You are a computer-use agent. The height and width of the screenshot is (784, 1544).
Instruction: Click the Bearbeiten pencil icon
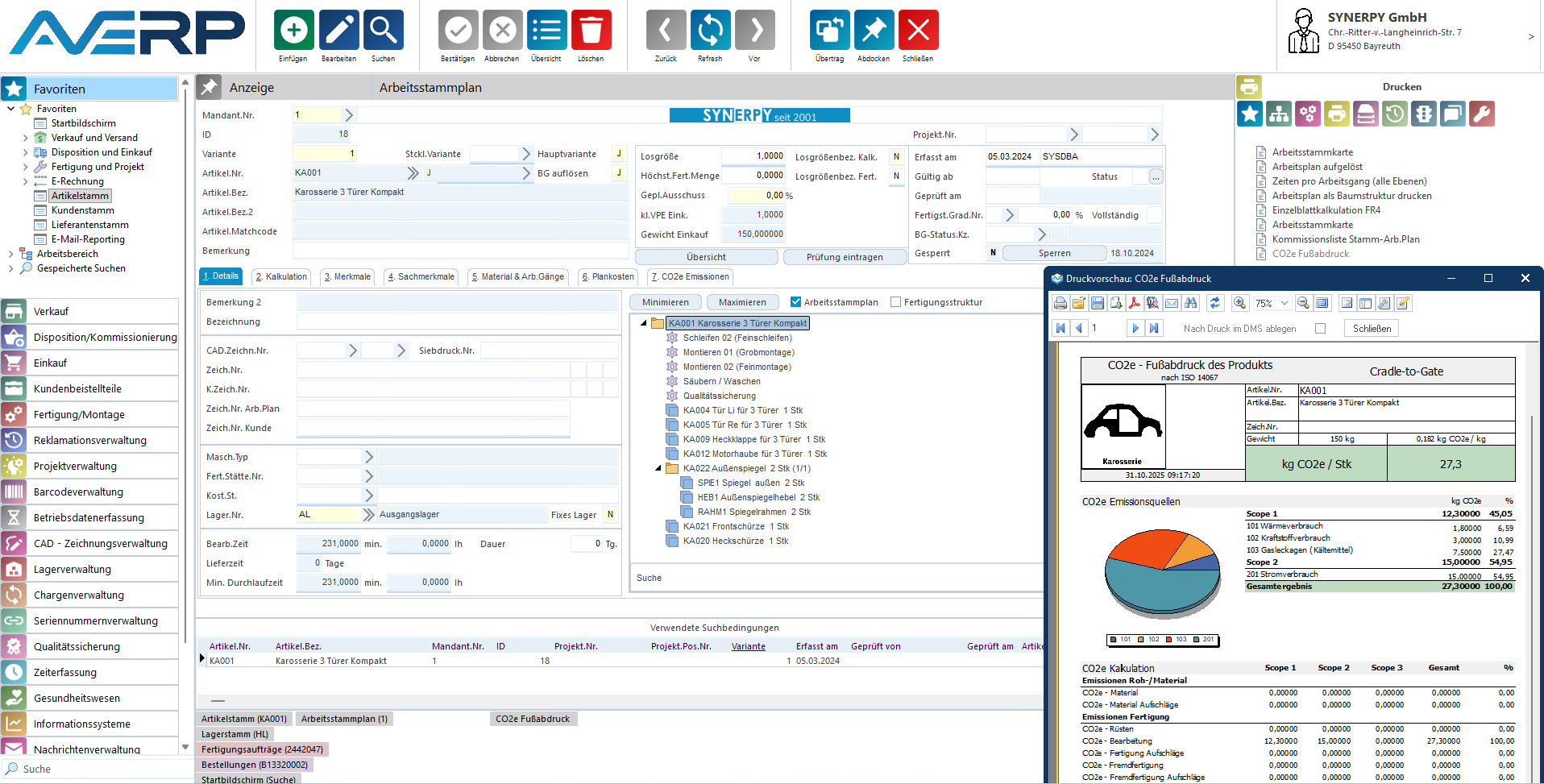pos(338,31)
